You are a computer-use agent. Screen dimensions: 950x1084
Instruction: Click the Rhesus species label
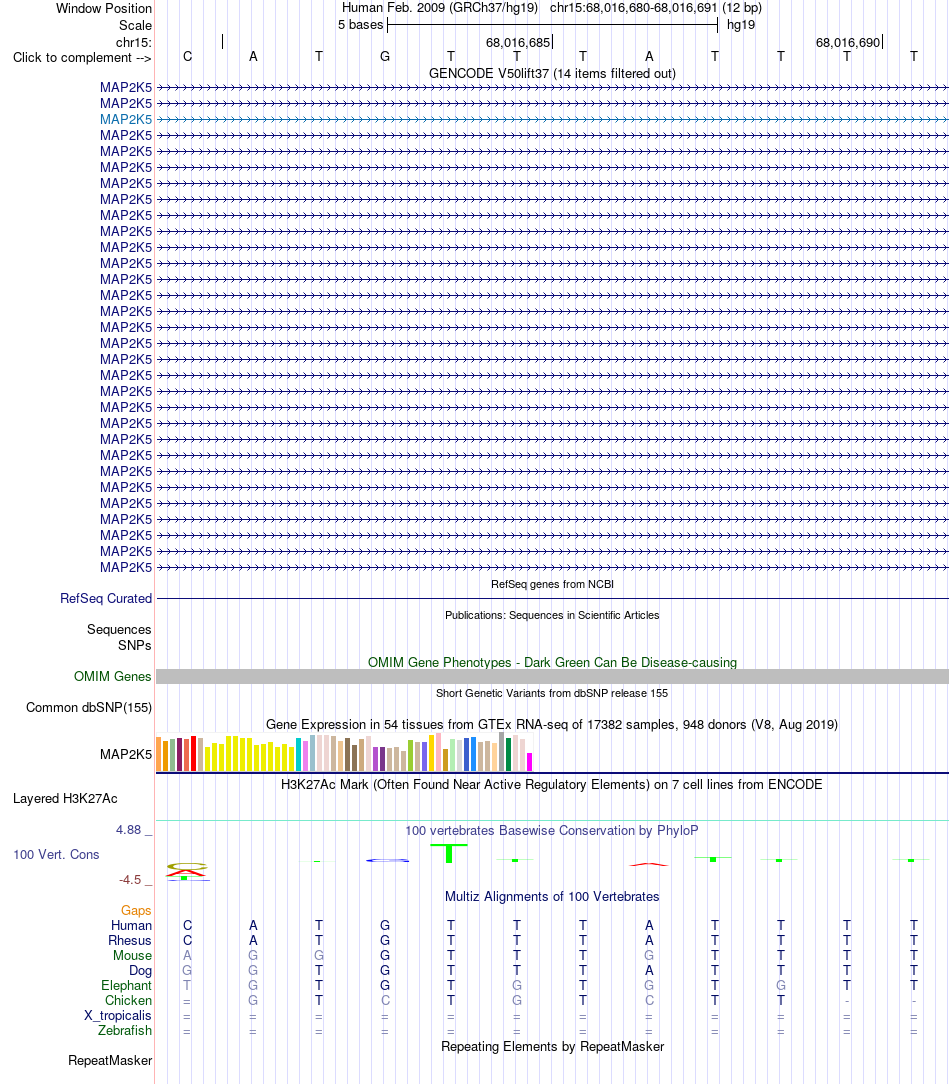[x=130, y=942]
